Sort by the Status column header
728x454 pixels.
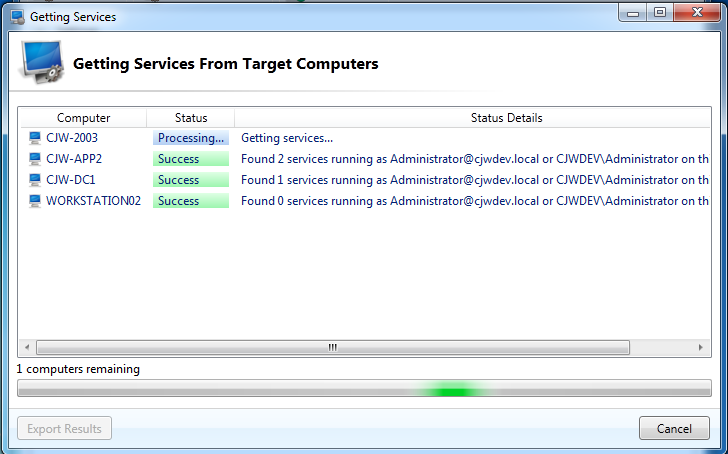190,118
